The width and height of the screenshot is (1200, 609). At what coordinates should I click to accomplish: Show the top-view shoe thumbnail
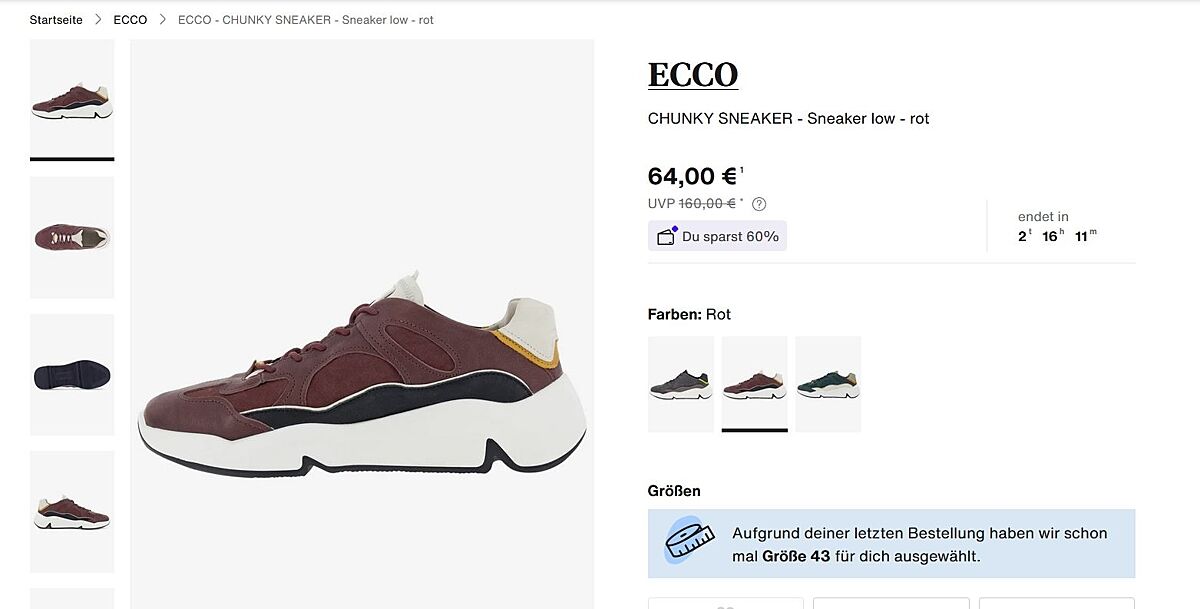[x=72, y=237]
